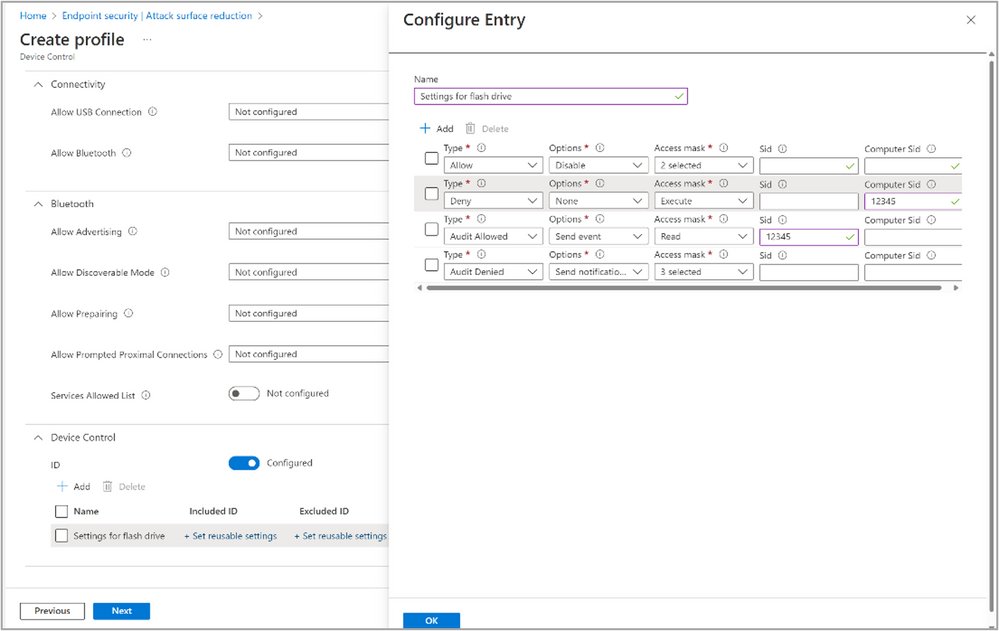This screenshot has width=999, height=631.
Task: Open the Allow Discoverable Mode dropdown
Action: click(308, 272)
